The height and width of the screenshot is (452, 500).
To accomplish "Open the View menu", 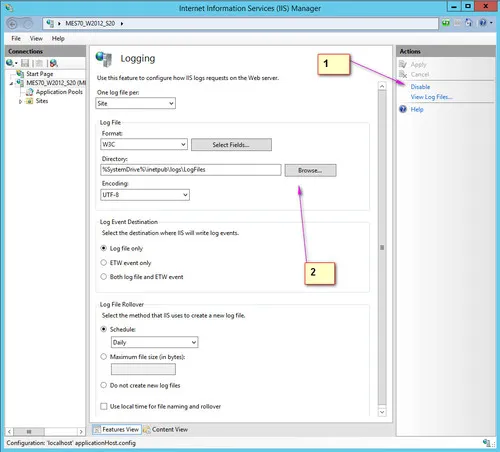I will click(36, 38).
